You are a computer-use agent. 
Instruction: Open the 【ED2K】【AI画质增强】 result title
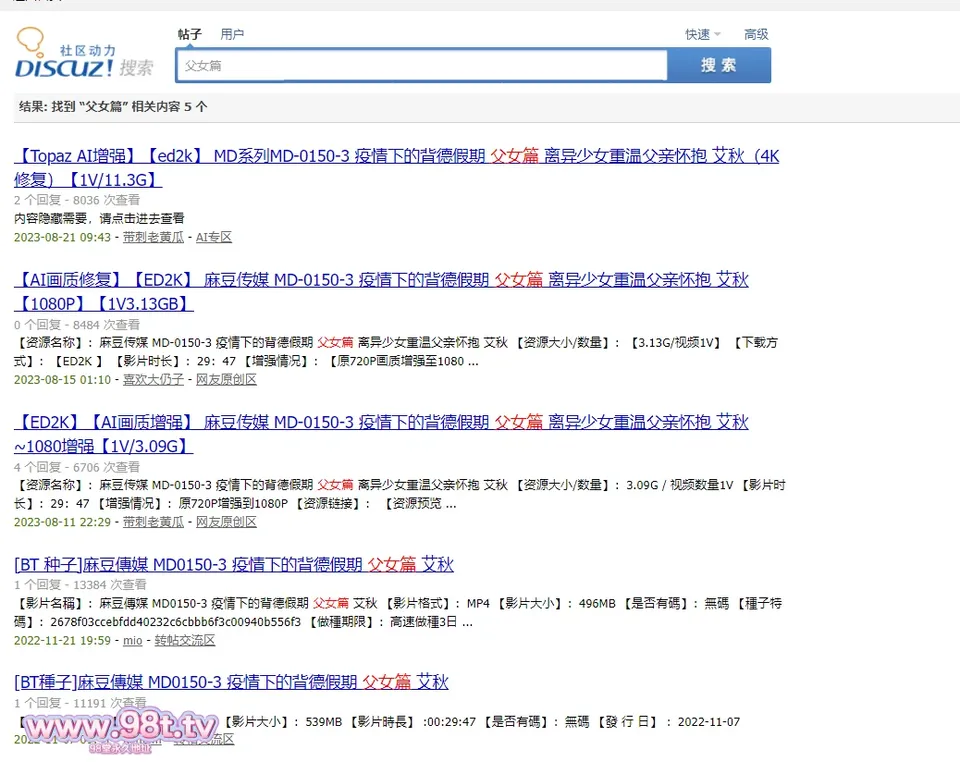pyautogui.click(x=381, y=433)
